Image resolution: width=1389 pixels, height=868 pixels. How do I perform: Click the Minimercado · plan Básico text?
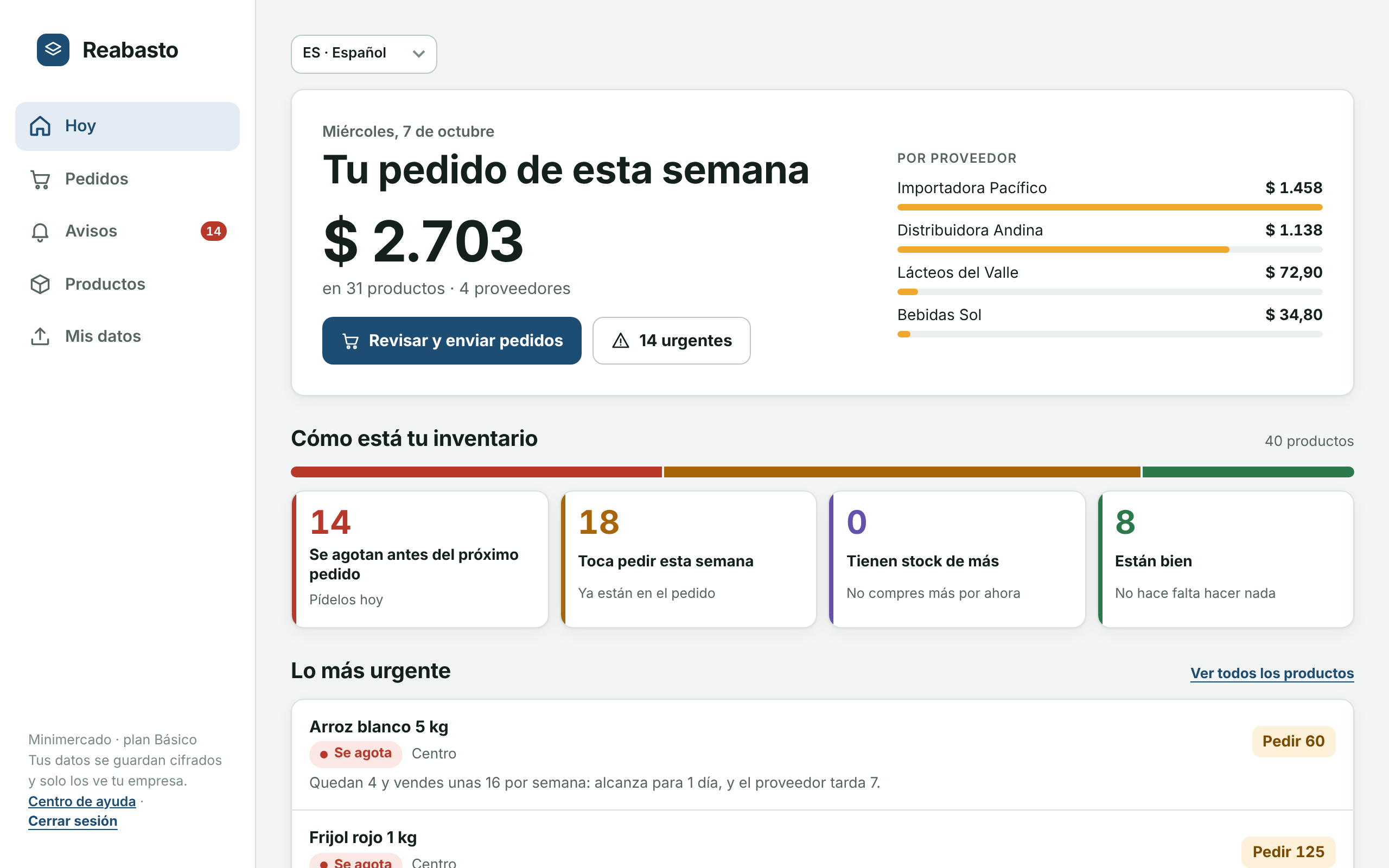point(112,739)
